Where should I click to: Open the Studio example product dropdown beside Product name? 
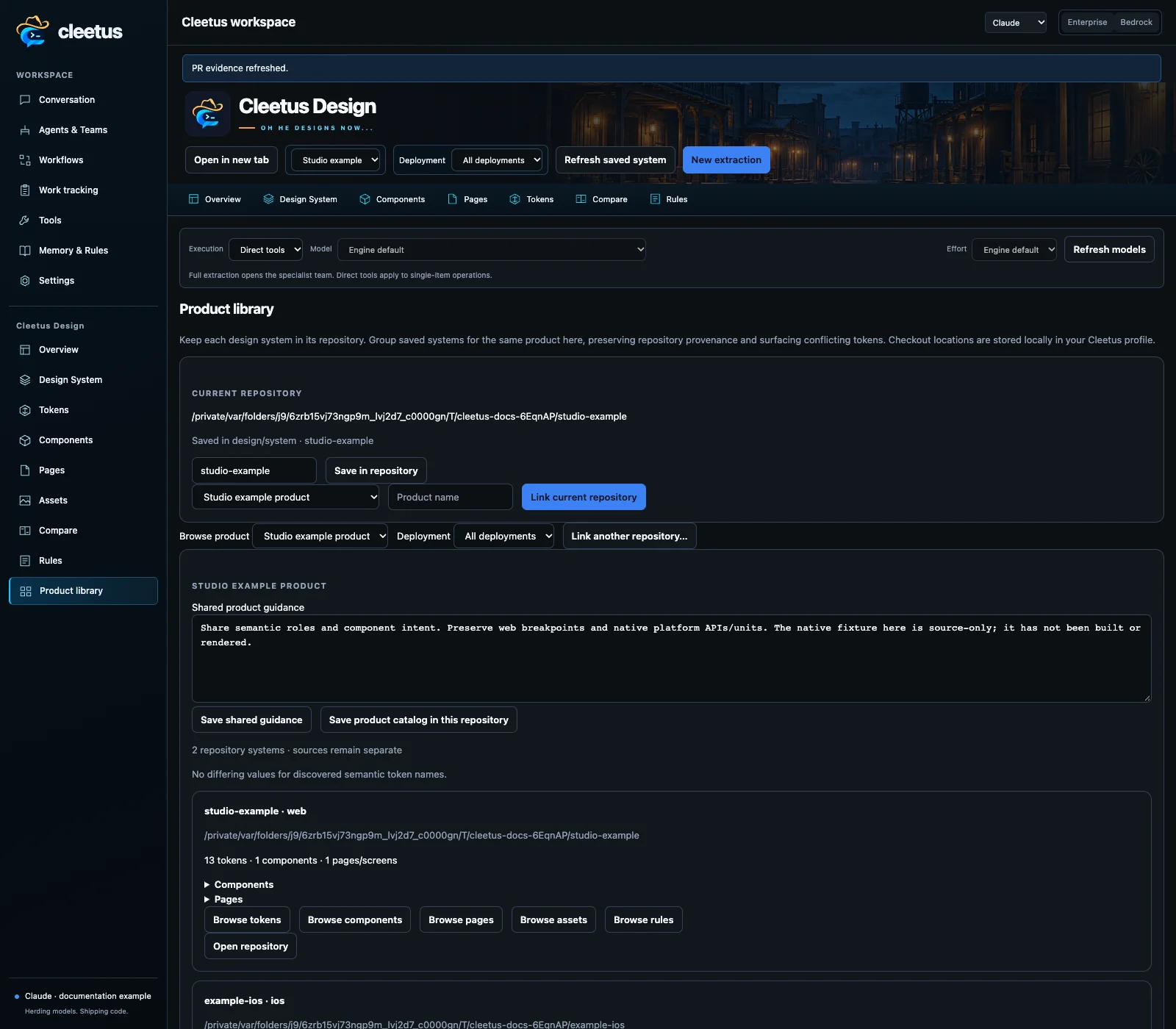coord(286,497)
